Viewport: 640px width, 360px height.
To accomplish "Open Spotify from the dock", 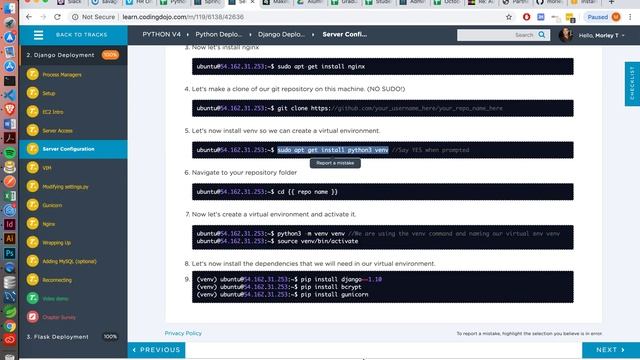I will tap(9, 153).
